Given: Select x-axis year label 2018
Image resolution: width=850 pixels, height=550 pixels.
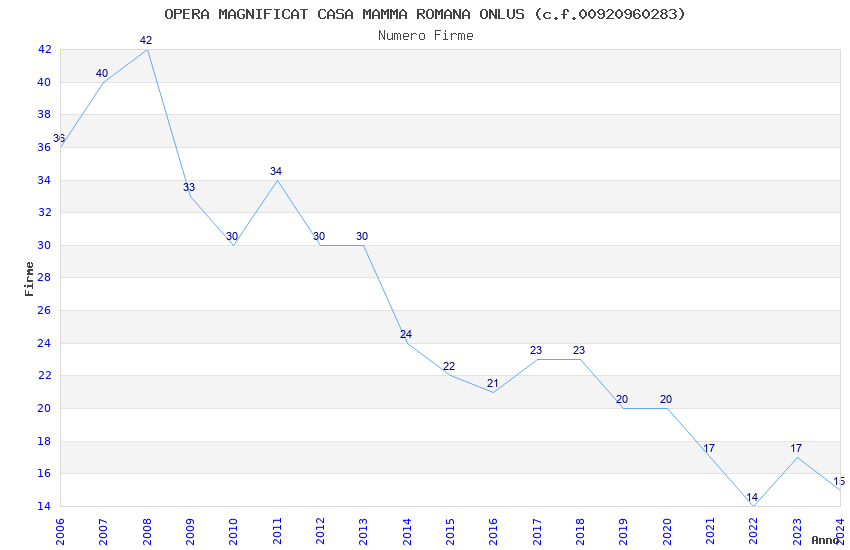Looking at the screenshot, I should click(x=580, y=531).
